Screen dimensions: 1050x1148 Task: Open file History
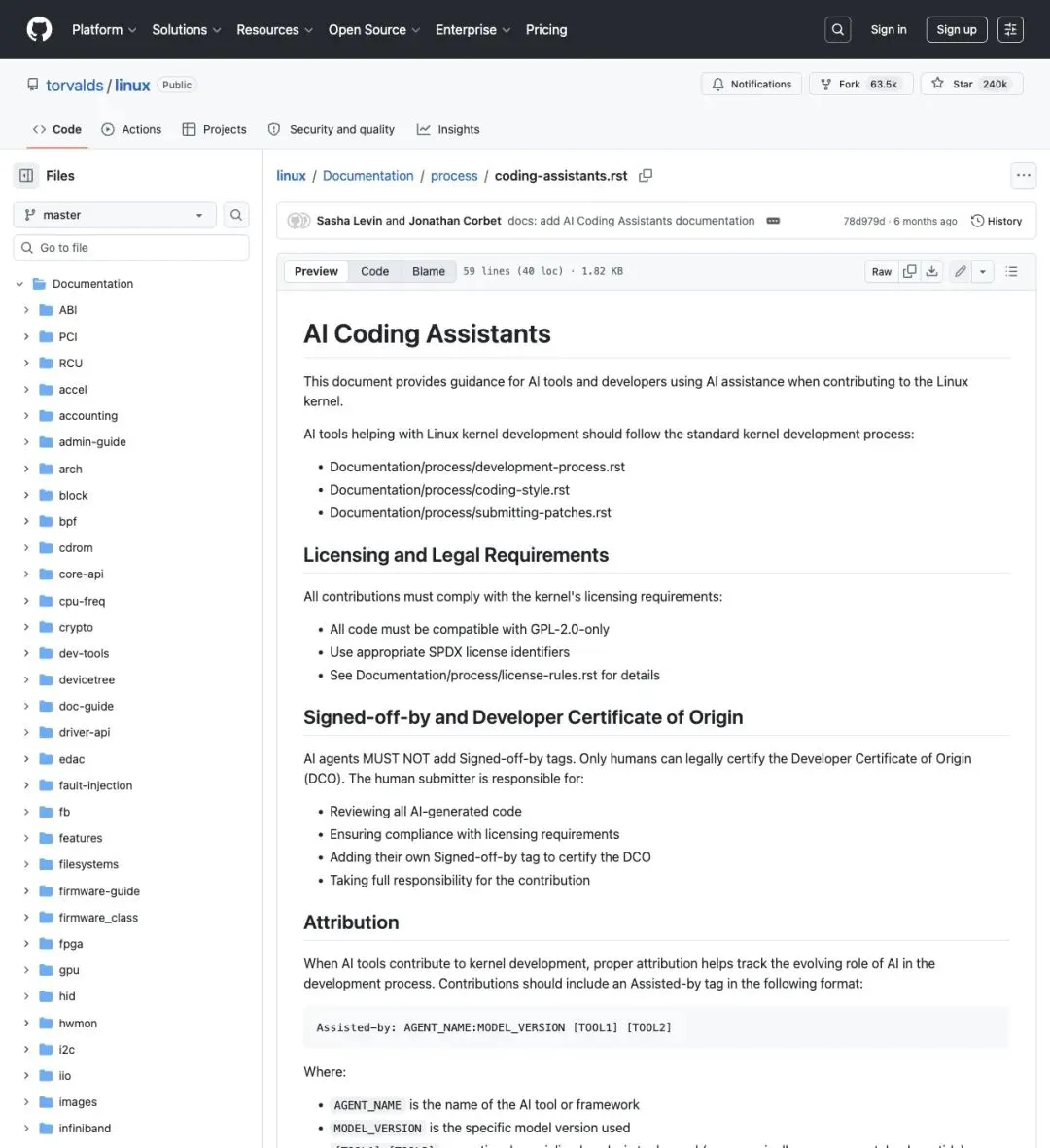click(996, 221)
